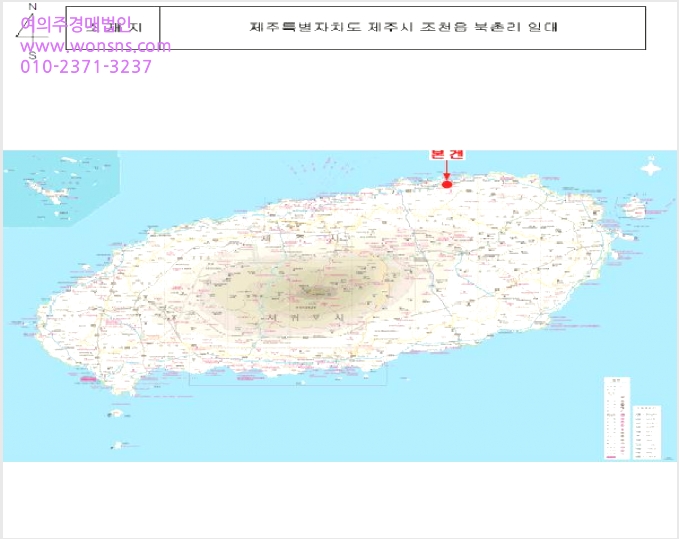Image resolution: width=679 pixels, height=539 pixels.
Task: Click the red location marker dot
Action: pyautogui.click(x=447, y=184)
